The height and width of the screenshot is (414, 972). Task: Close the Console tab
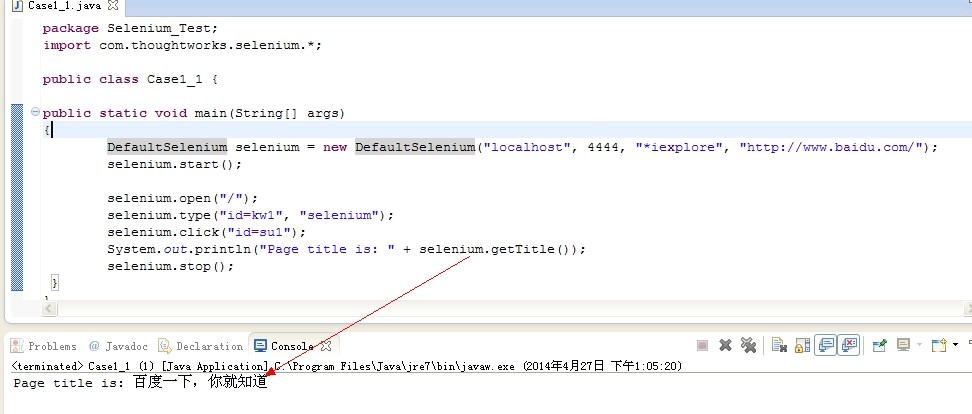point(326,346)
